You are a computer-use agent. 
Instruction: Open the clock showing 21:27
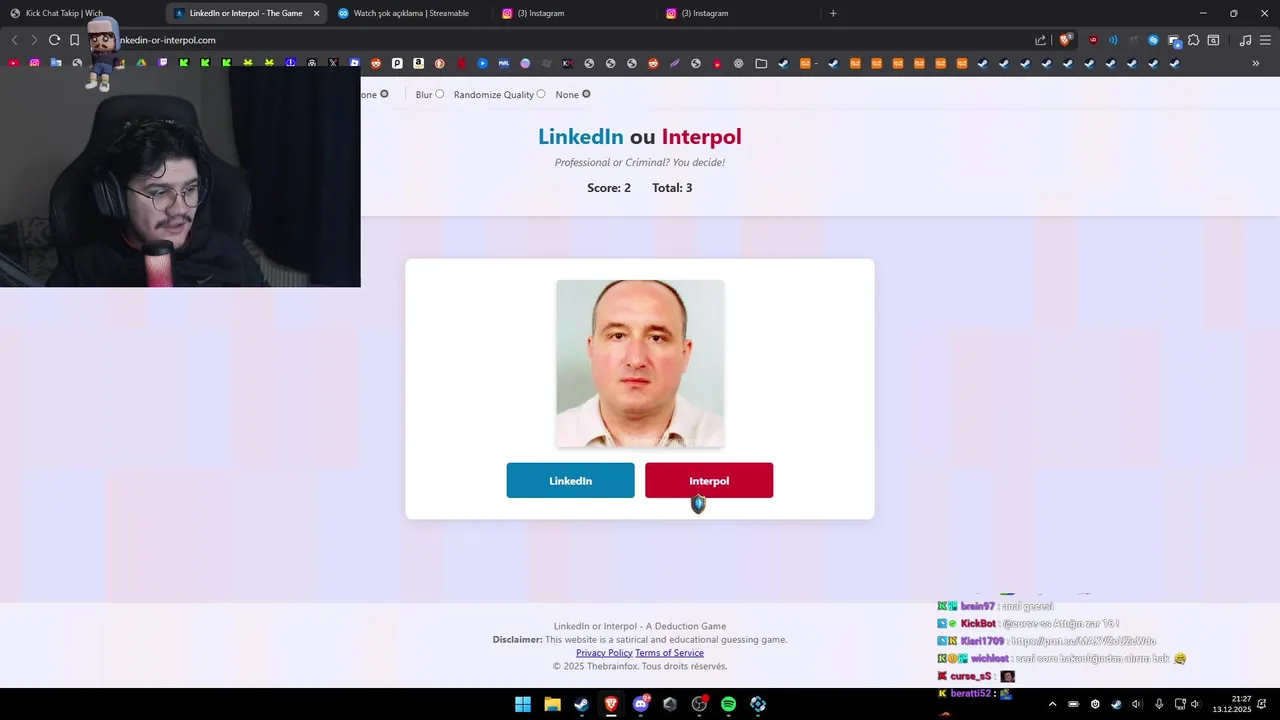click(1232, 704)
